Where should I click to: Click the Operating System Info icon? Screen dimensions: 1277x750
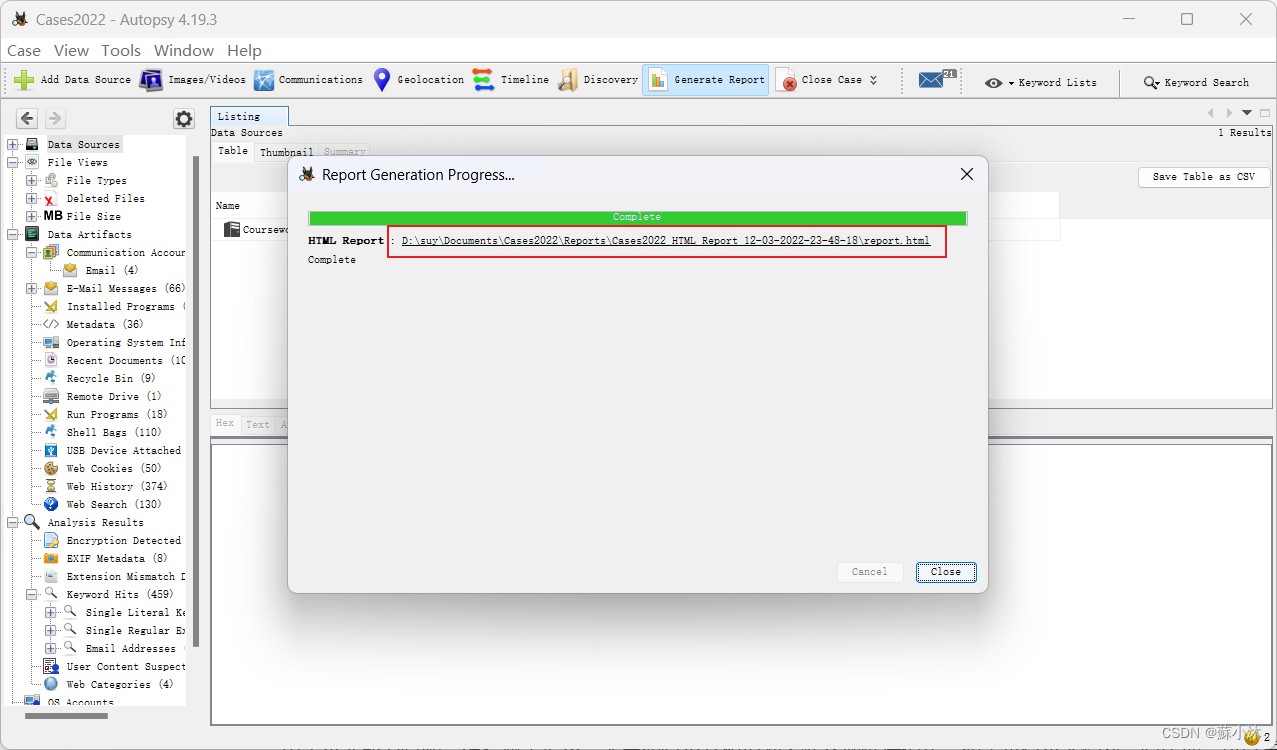tap(51, 343)
